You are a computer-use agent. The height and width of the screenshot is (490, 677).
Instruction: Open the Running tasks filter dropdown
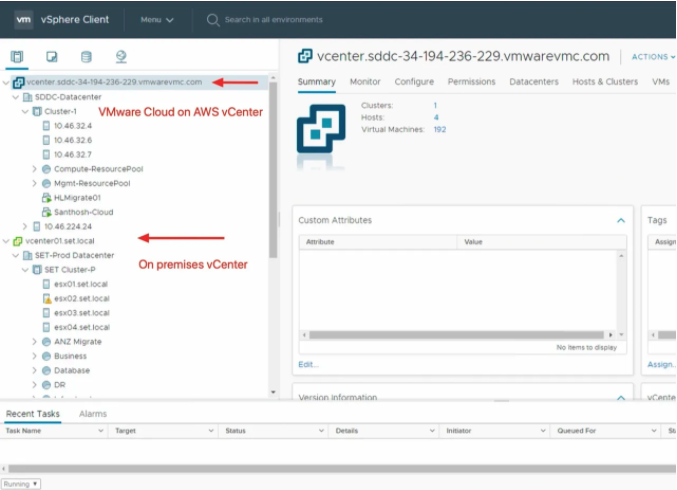21,484
